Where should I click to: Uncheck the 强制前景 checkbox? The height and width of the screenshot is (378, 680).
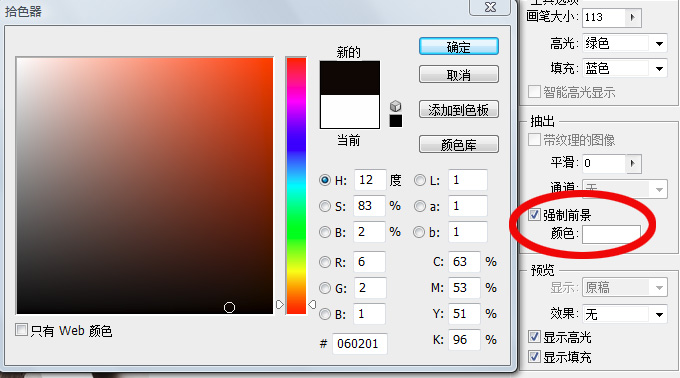(x=535, y=215)
